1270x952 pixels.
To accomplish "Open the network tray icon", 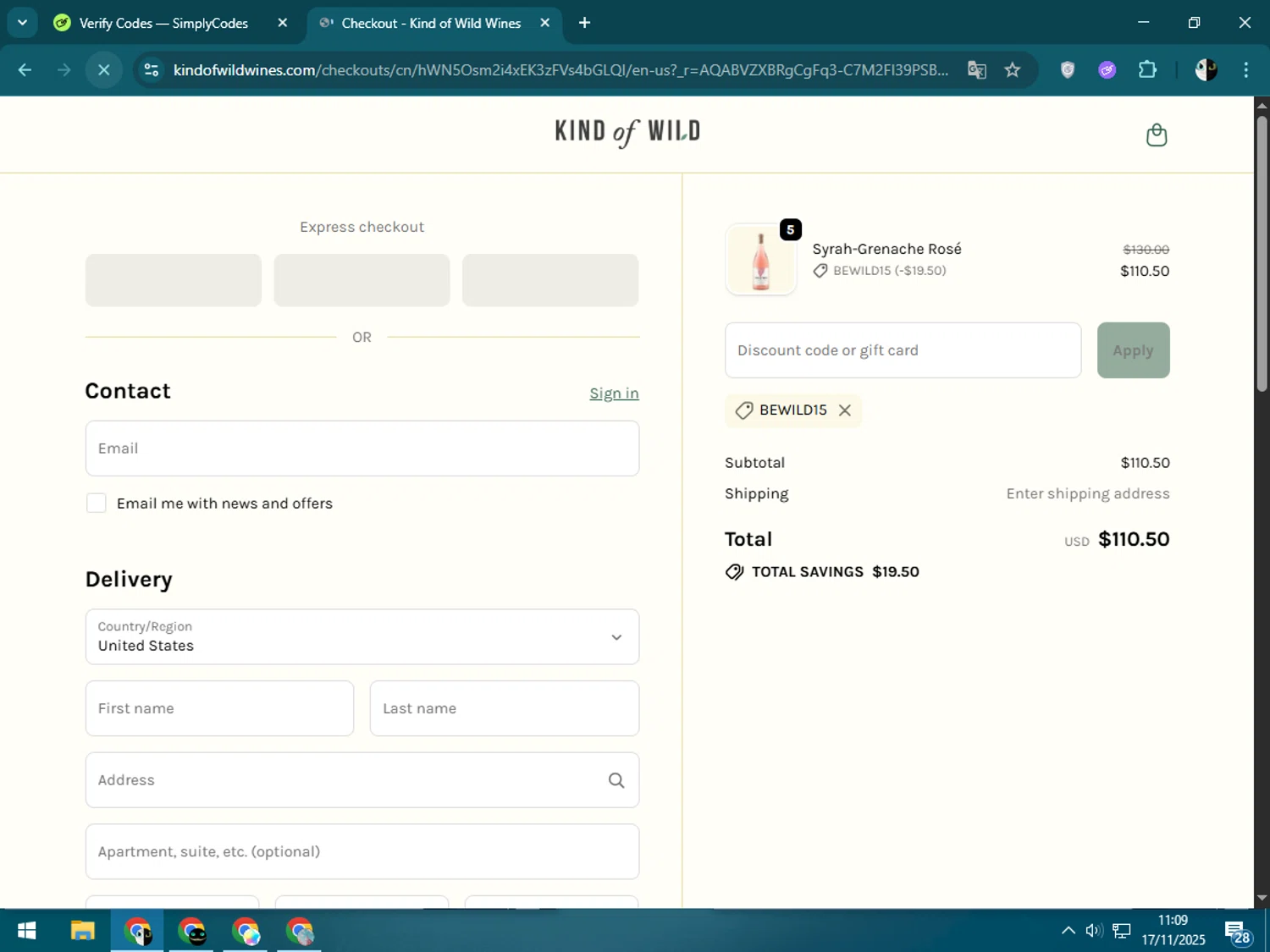I will 1122,931.
